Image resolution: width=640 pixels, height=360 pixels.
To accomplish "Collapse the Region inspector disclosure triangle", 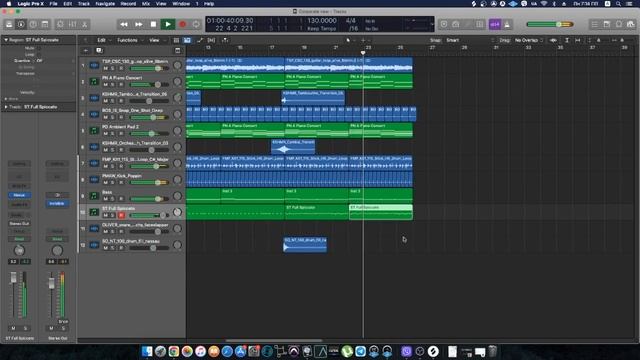I will pos(6,40).
